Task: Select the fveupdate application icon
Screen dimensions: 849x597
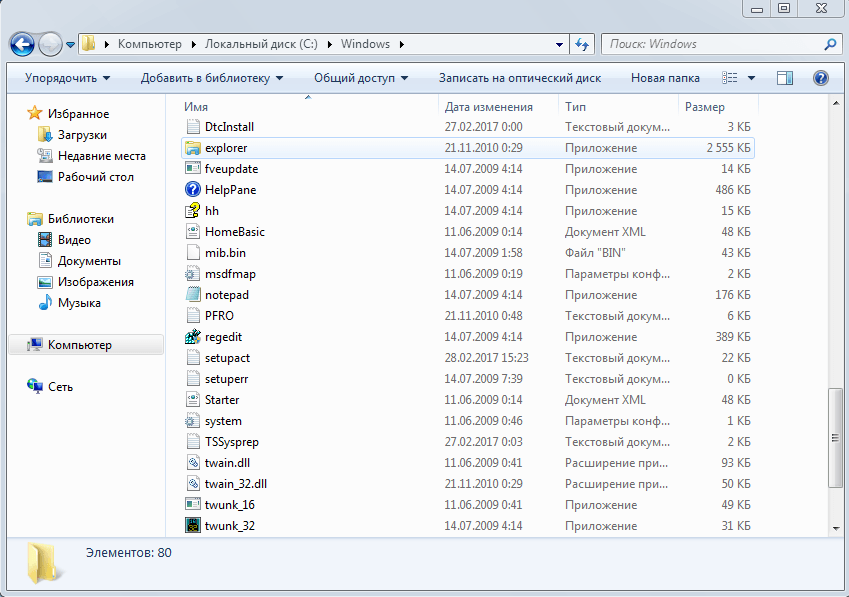Action: point(193,168)
